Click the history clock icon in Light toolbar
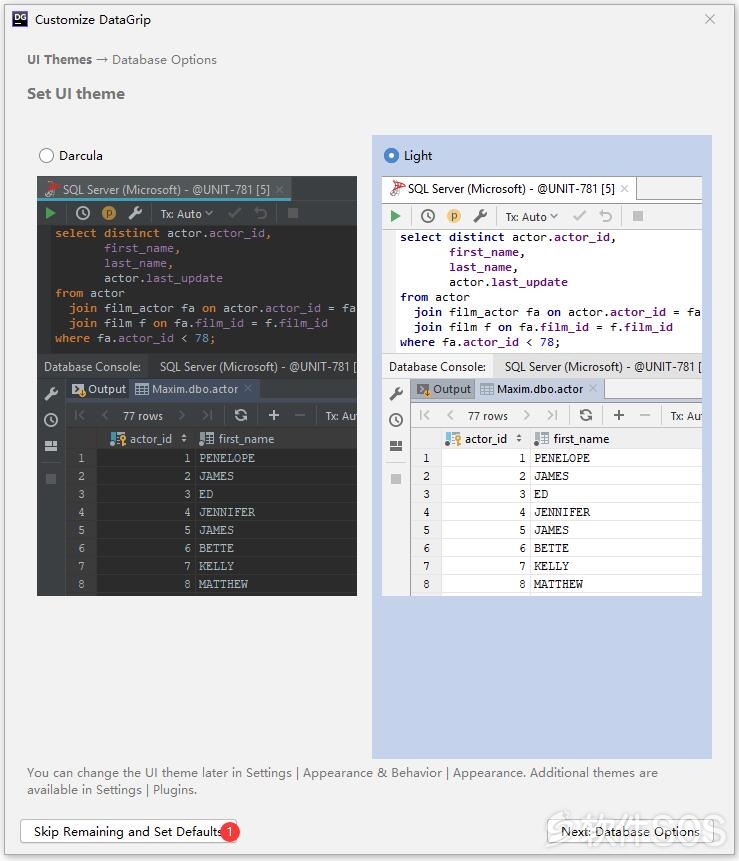The height and width of the screenshot is (861, 739). 428,216
